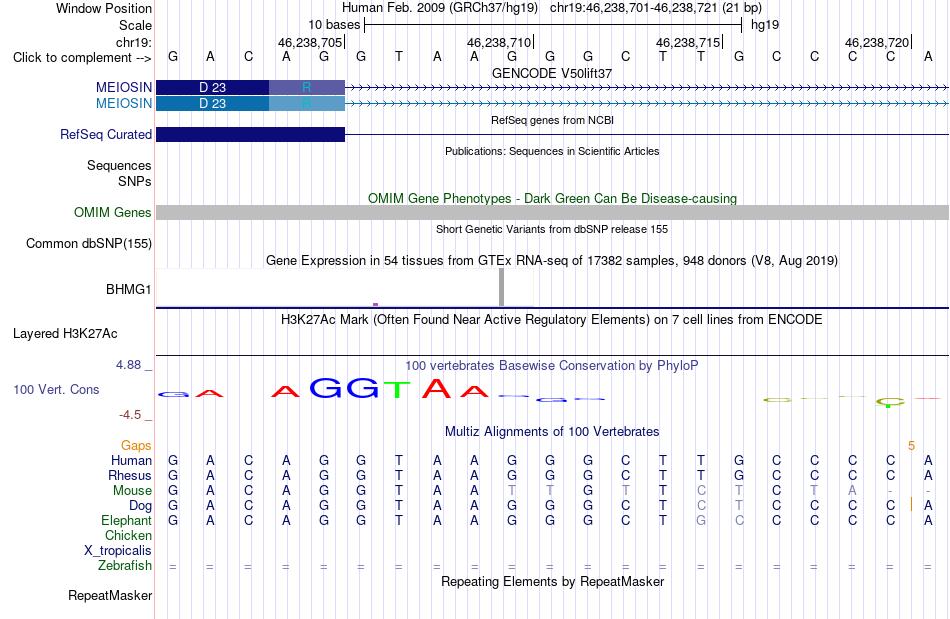Viewport: 950px width, 619px height.
Task: Click the GENCODE V50lift37 track title
Action: point(552,73)
